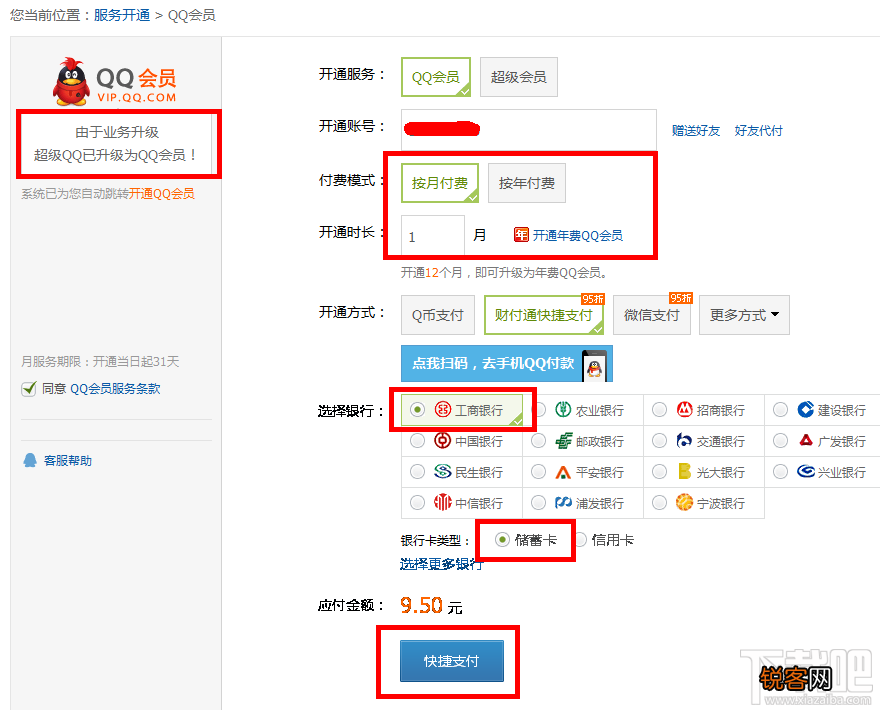Image resolution: width=880 pixels, height=710 pixels.
Task: Select 微信支付 payment method
Action: pos(652,315)
